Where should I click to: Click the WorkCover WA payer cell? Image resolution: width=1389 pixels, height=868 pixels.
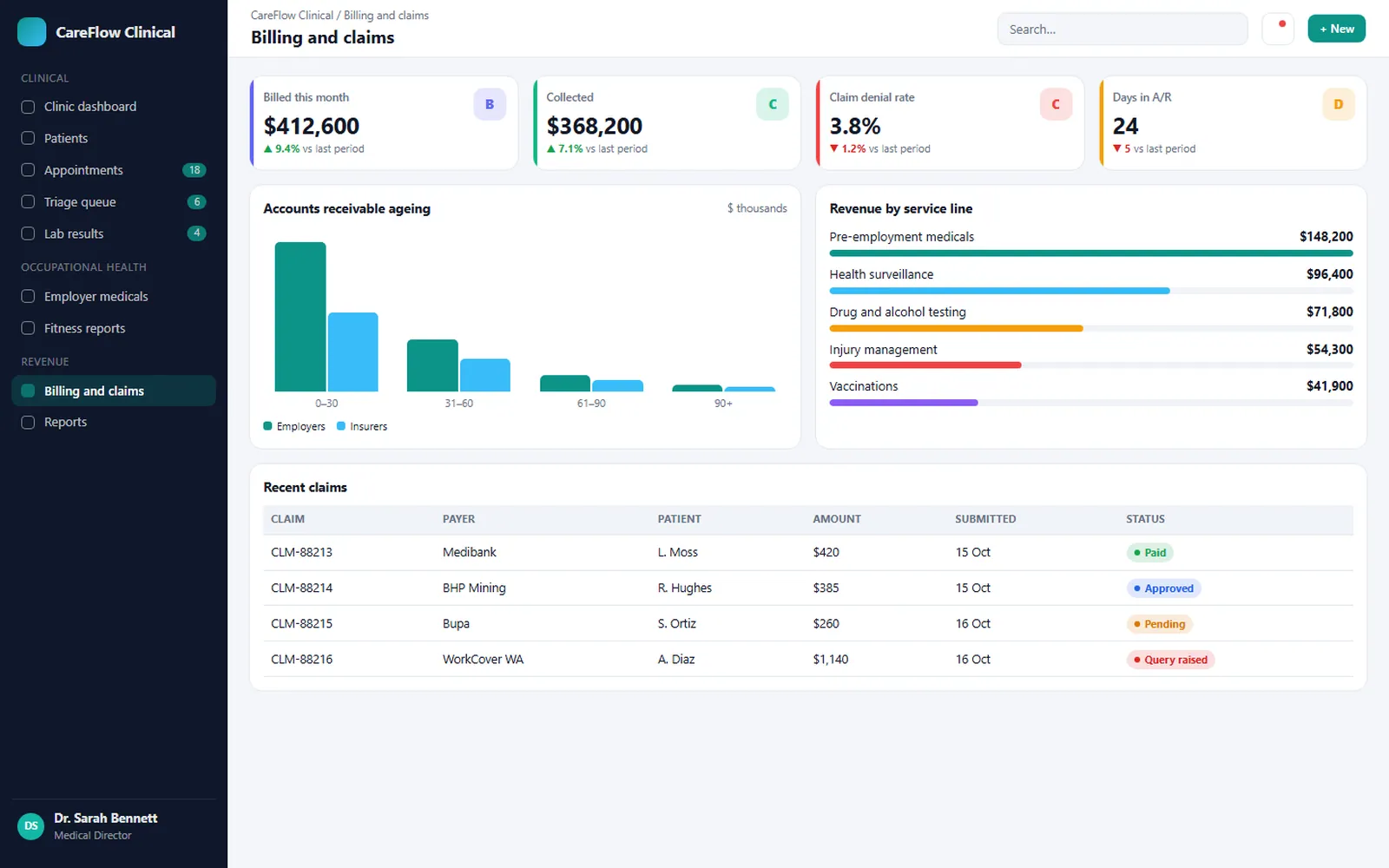tap(483, 660)
